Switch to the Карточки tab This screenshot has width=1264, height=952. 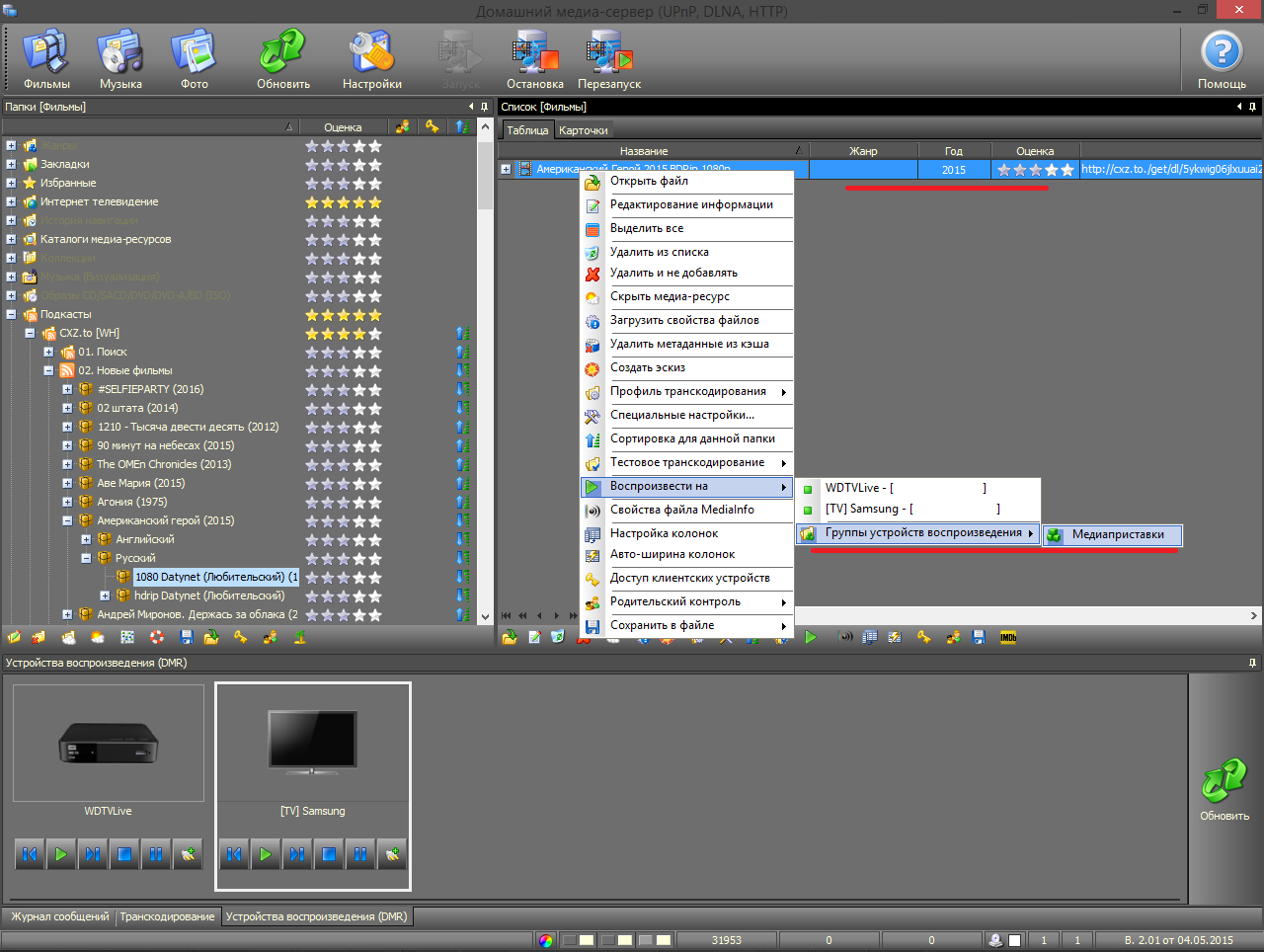pyautogui.click(x=583, y=130)
